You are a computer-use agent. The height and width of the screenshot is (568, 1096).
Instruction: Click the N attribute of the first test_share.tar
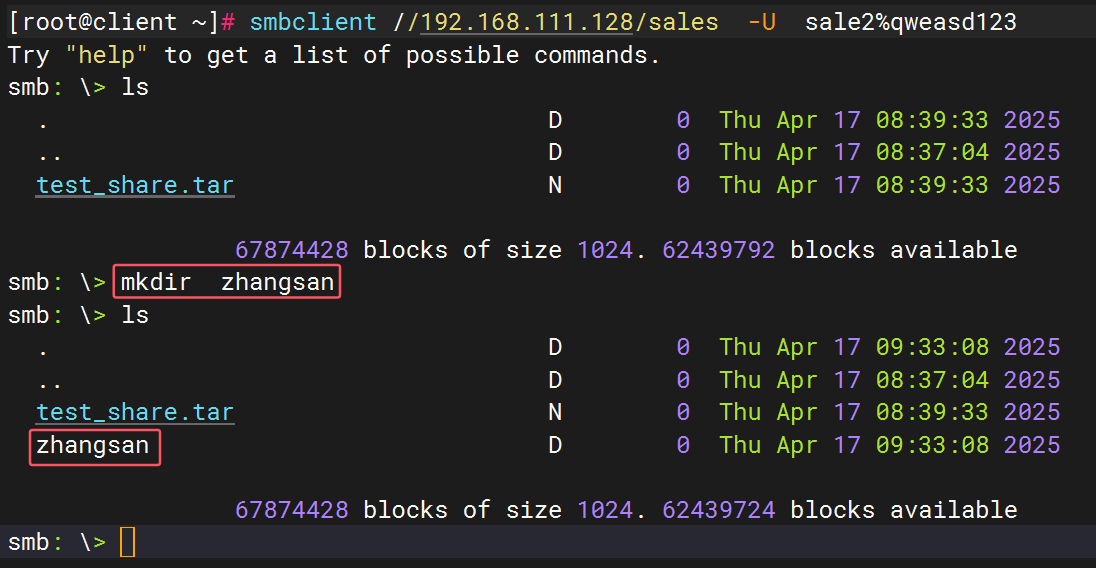pos(555,185)
